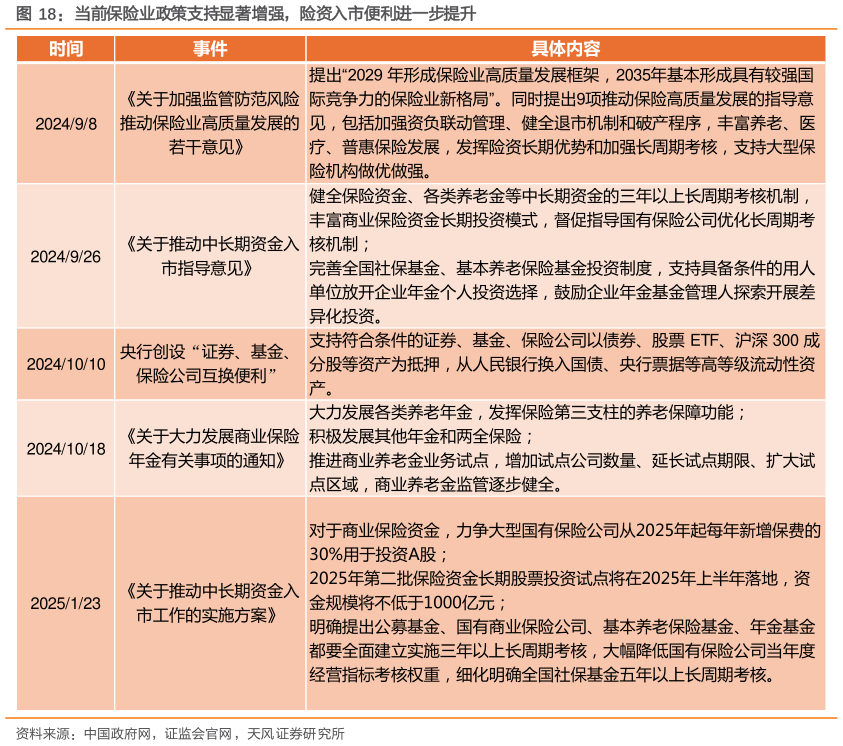The width and height of the screenshot is (843, 746).
Task: Click event '关于推动中长期资金入市指导意见'
Action: (210, 256)
